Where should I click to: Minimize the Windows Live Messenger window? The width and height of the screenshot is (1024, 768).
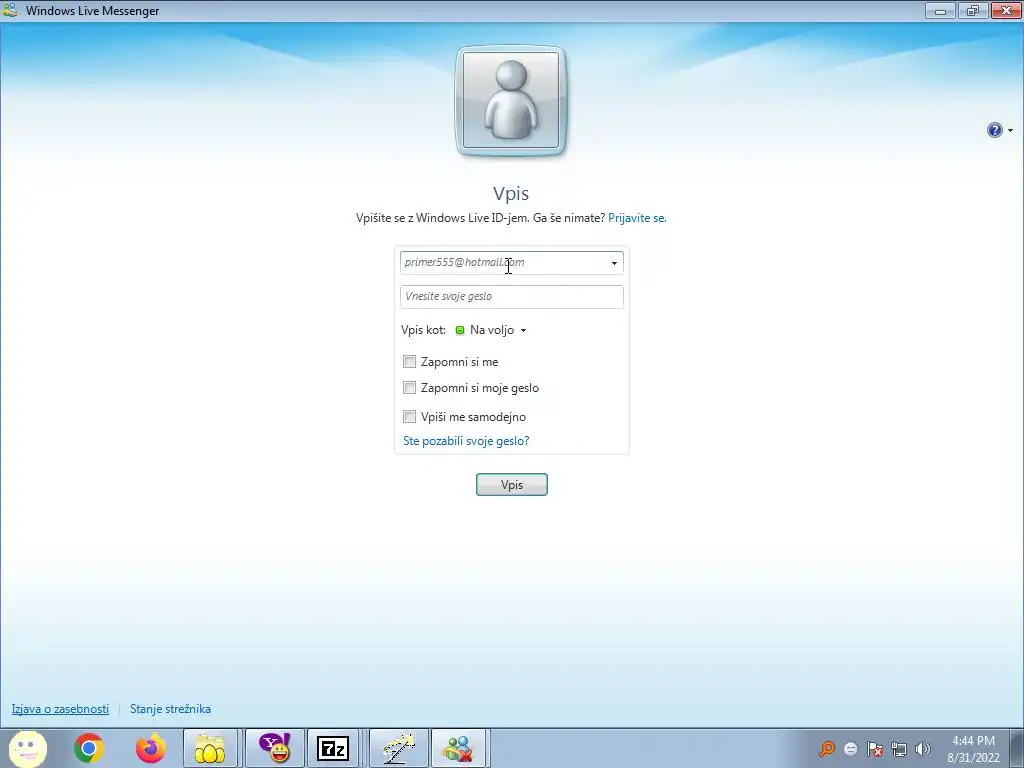(x=940, y=10)
